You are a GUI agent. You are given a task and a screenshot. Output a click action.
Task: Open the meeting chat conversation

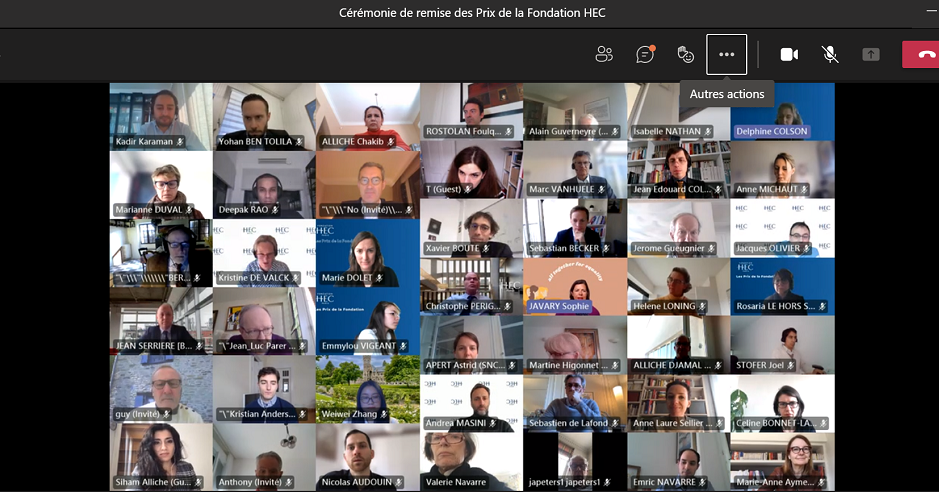point(645,54)
